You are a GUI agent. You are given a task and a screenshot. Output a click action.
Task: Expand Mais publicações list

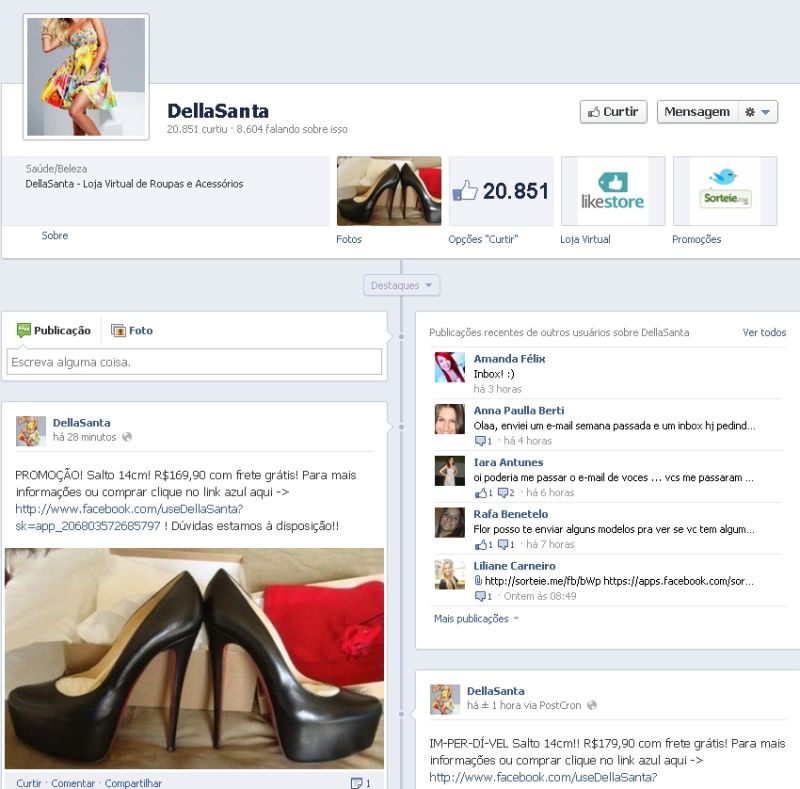point(476,619)
